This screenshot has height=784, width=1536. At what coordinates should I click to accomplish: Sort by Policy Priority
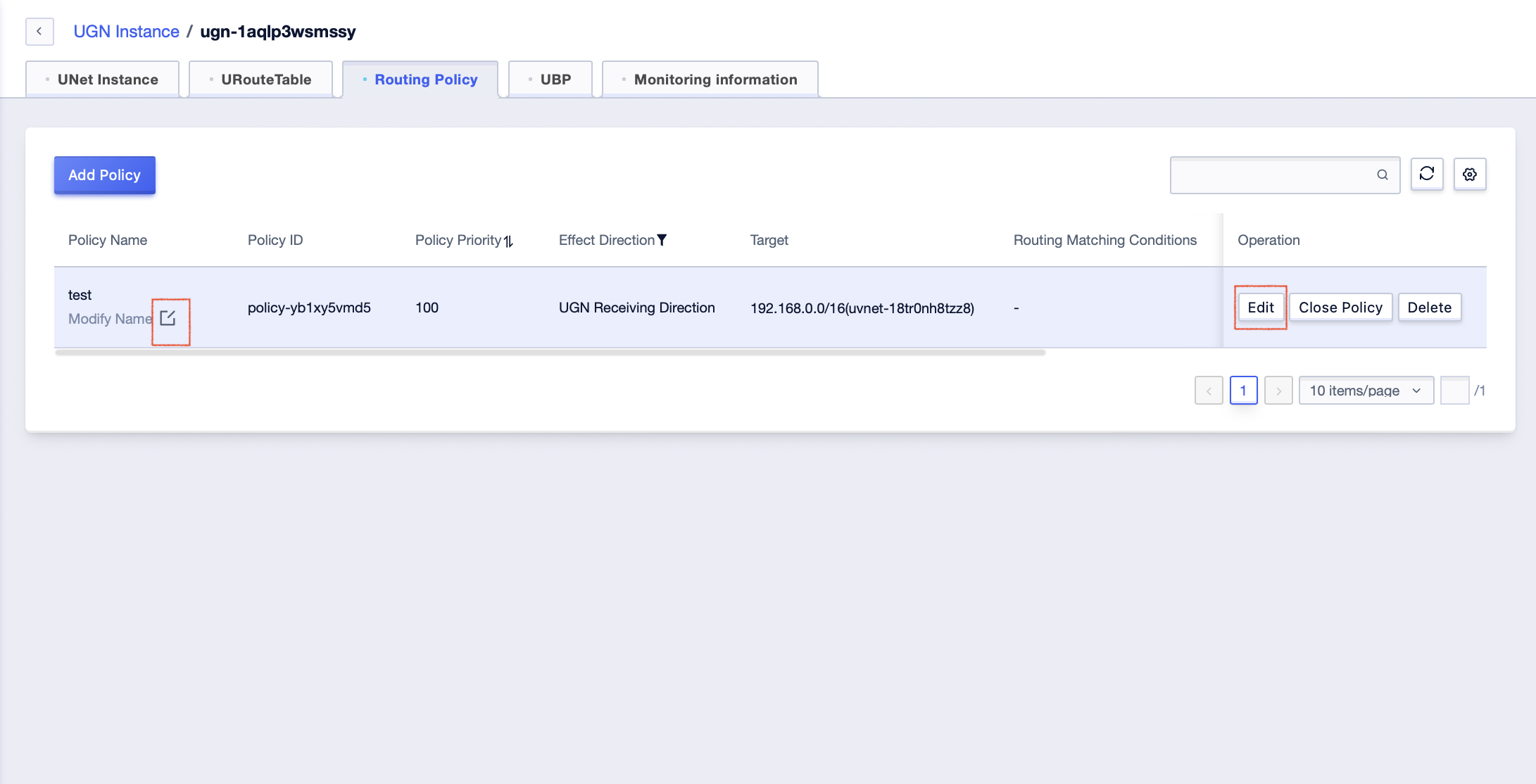508,241
